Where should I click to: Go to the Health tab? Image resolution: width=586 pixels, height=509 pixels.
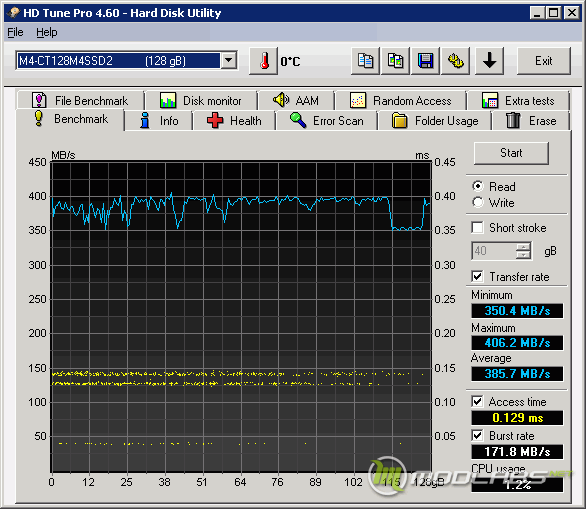click(x=234, y=121)
